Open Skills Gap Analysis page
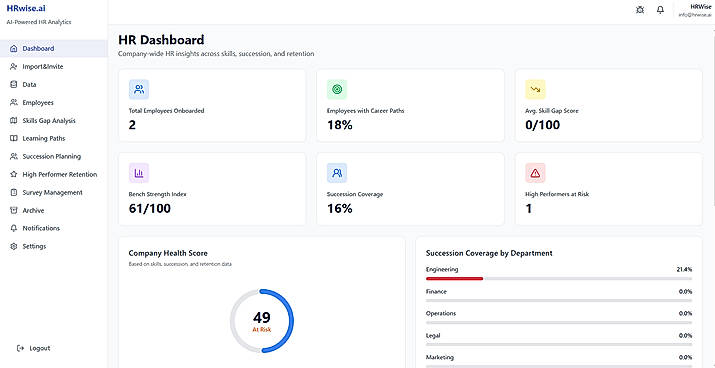715x368 pixels. [53, 120]
